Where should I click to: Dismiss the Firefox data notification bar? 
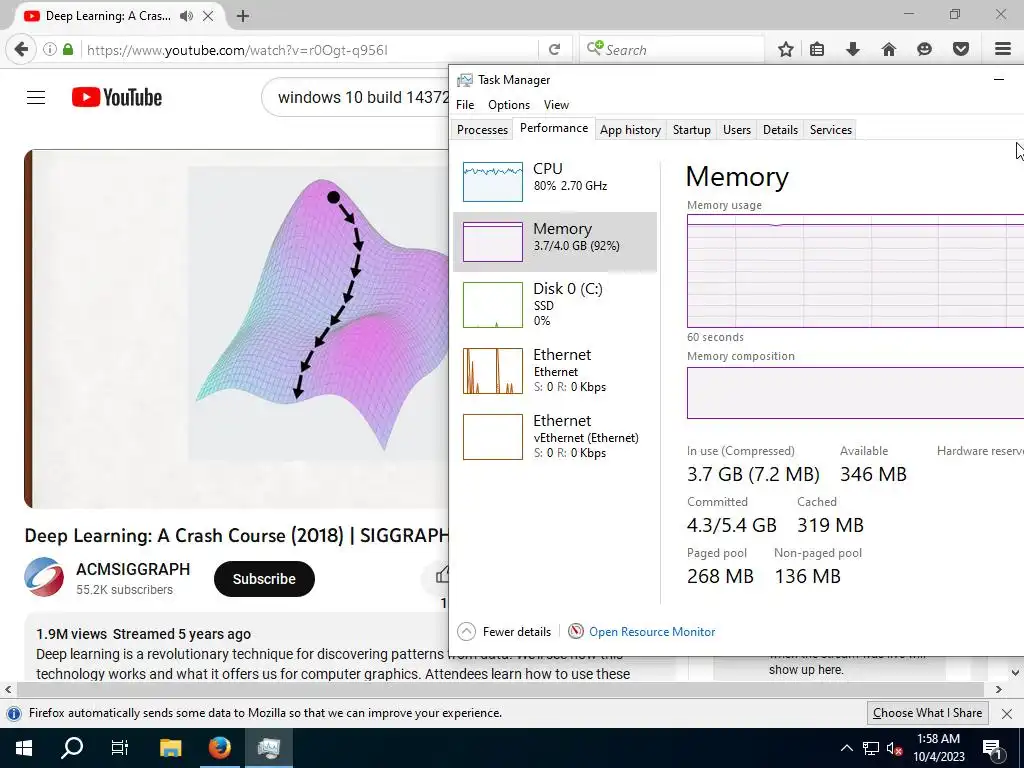click(x=1007, y=714)
